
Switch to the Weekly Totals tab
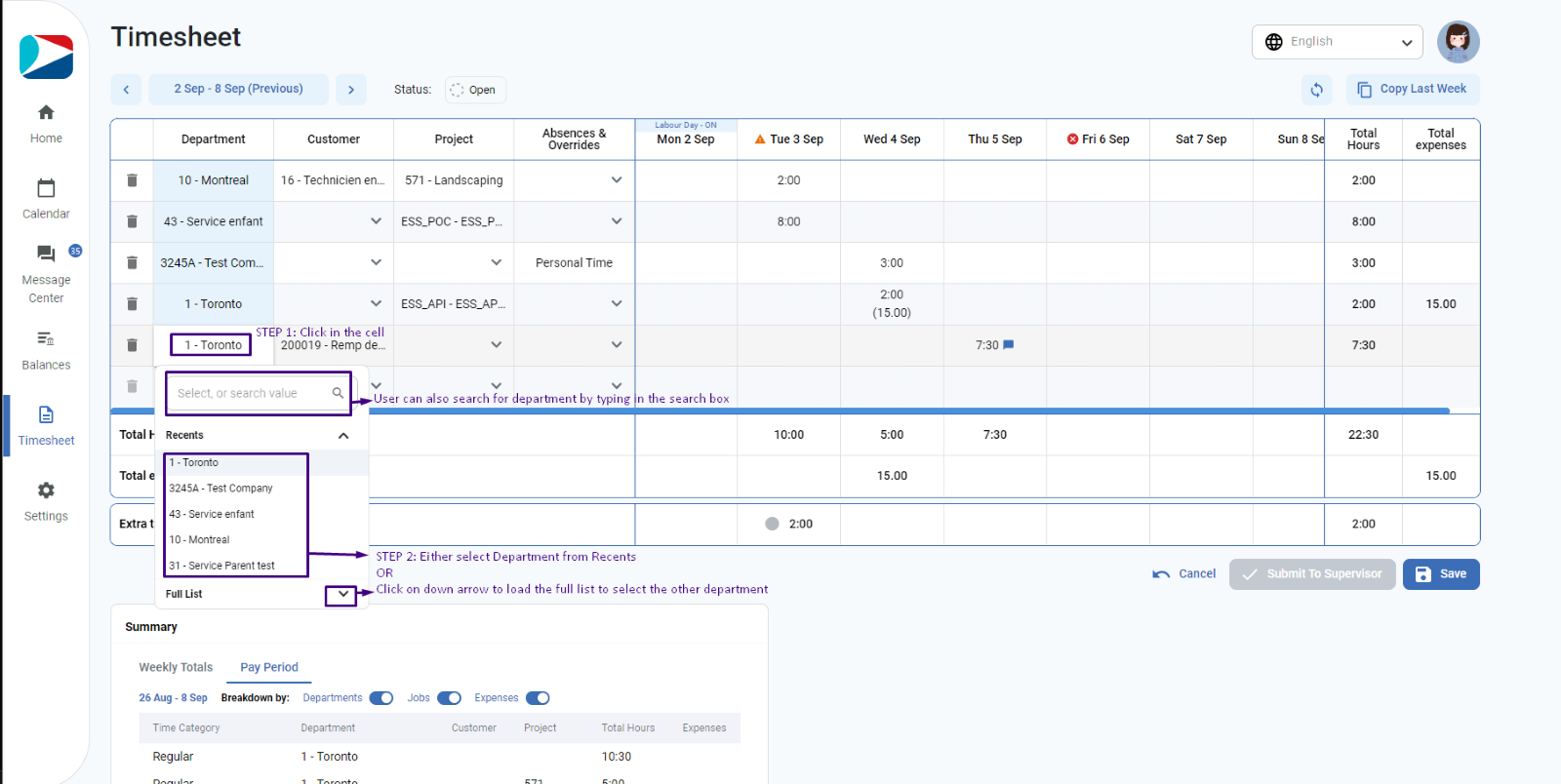pyautogui.click(x=176, y=668)
